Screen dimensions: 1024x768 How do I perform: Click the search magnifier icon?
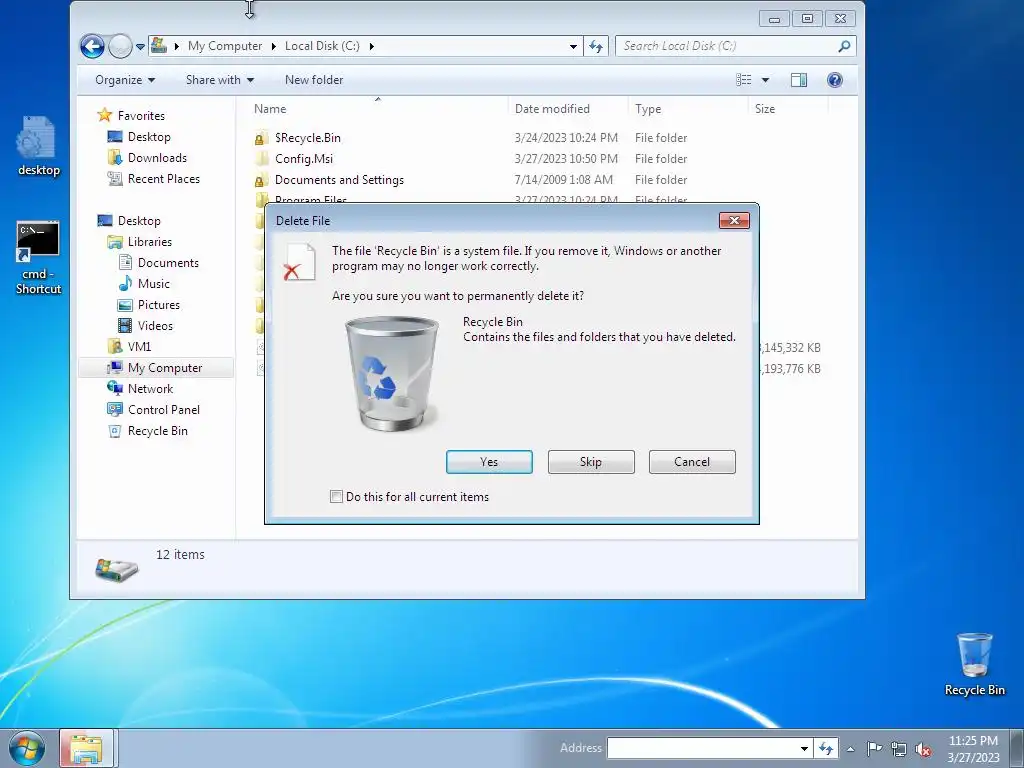coord(844,46)
